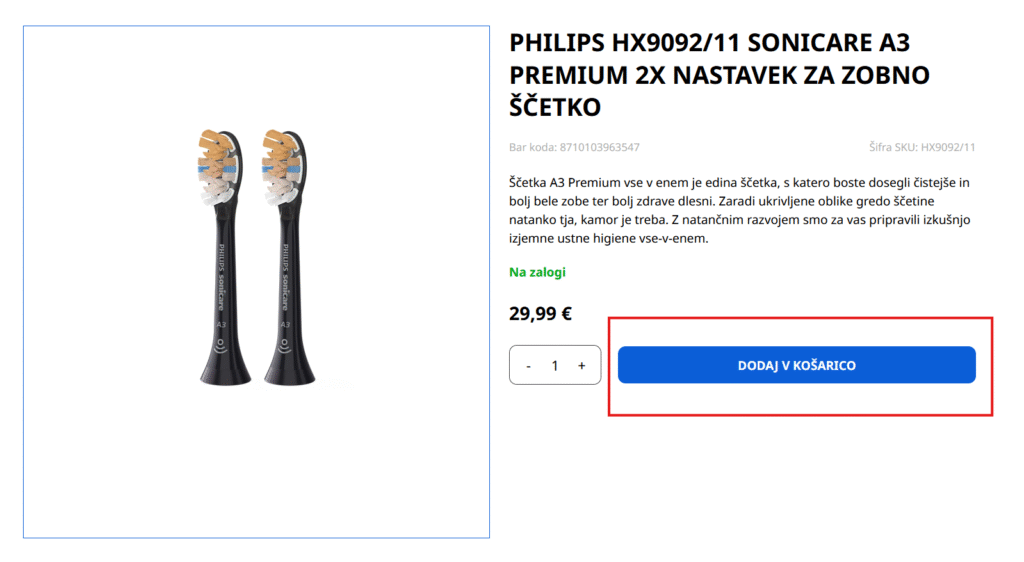Click the bristles of left brush head
Image resolution: width=1024 pixels, height=562 pixels.
pyautogui.click(x=218, y=168)
